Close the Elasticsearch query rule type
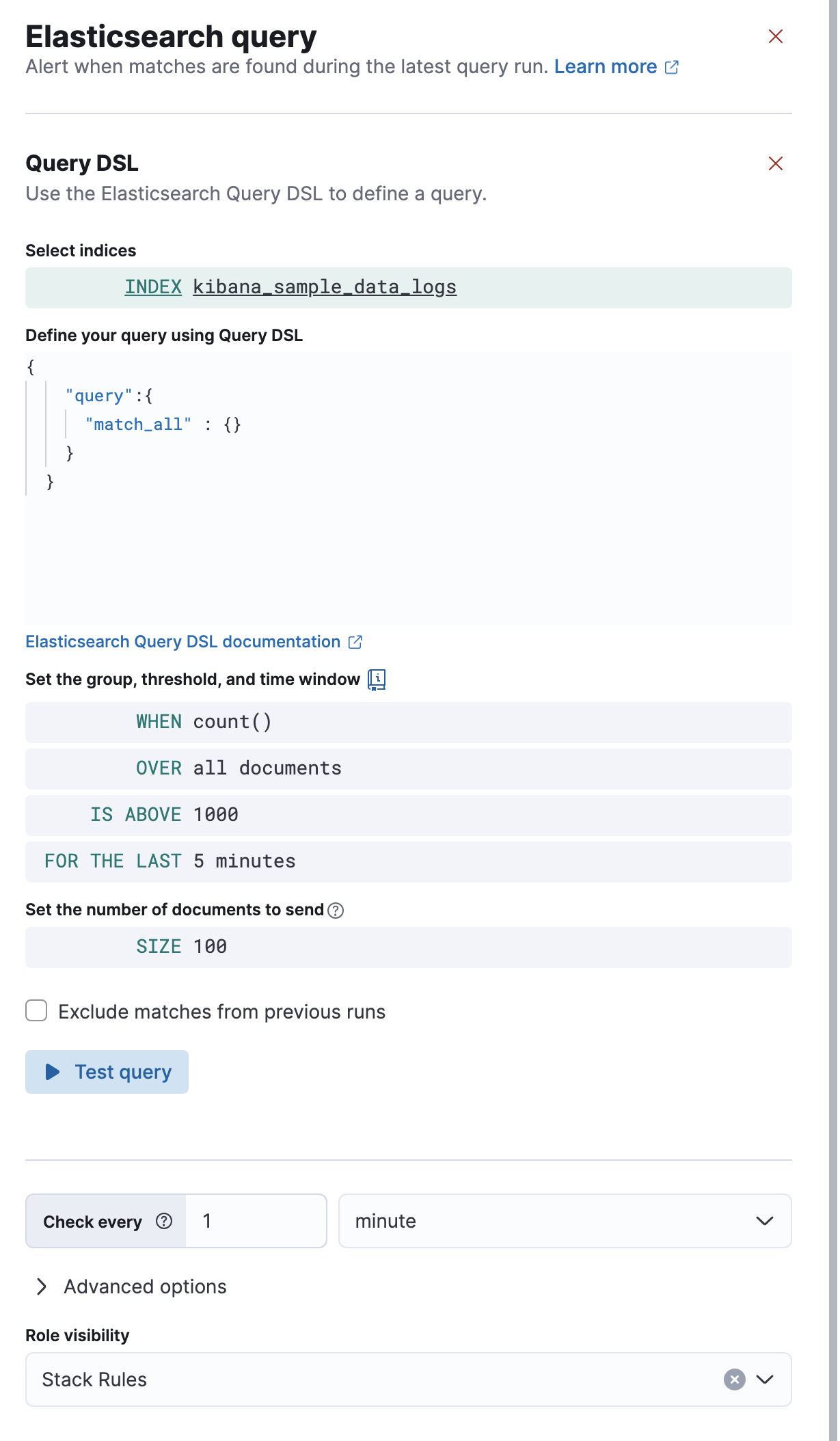Screen dimensions: 840x1441 (775, 36)
